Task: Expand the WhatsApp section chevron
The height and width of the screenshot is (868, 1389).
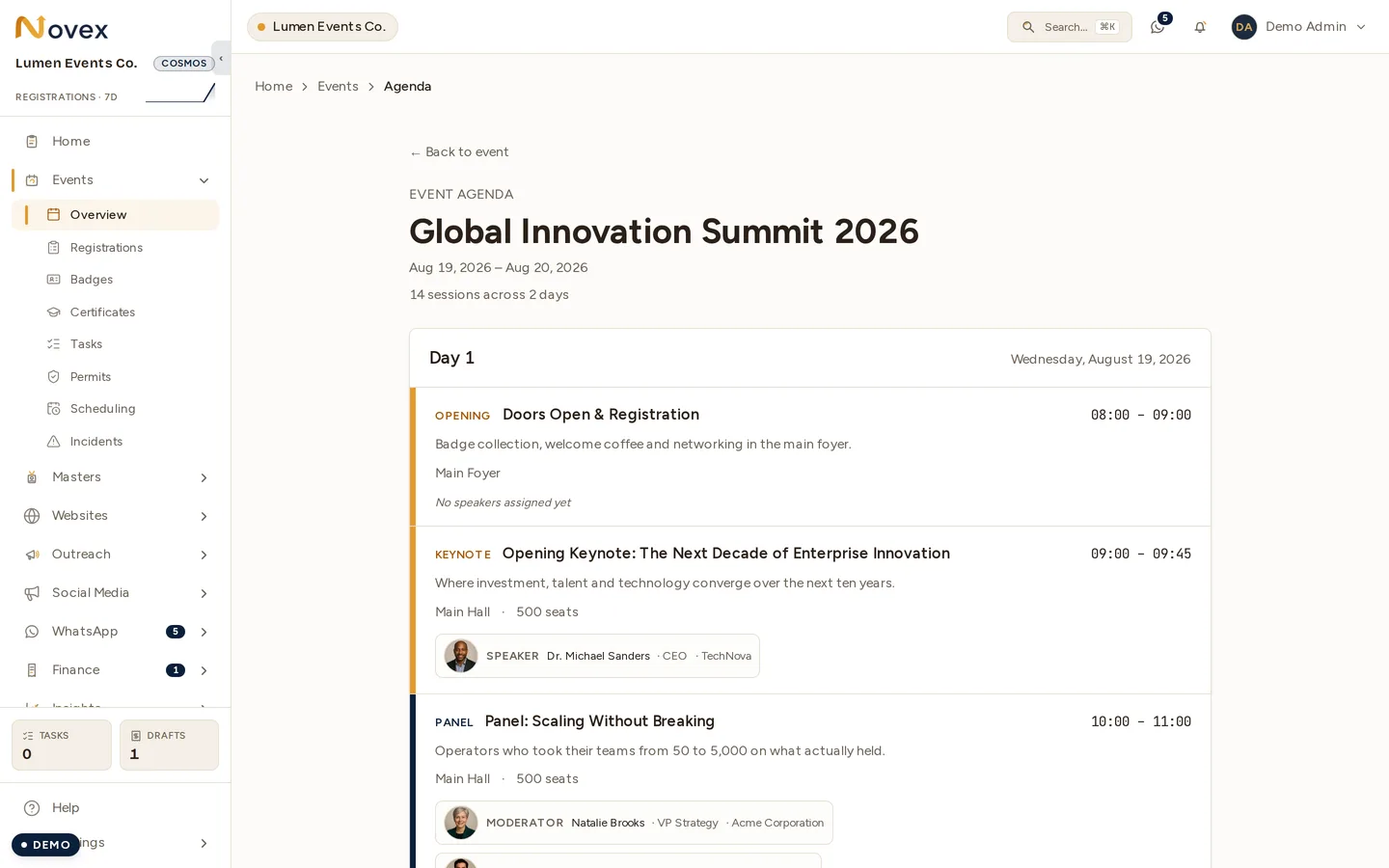Action: [204, 632]
